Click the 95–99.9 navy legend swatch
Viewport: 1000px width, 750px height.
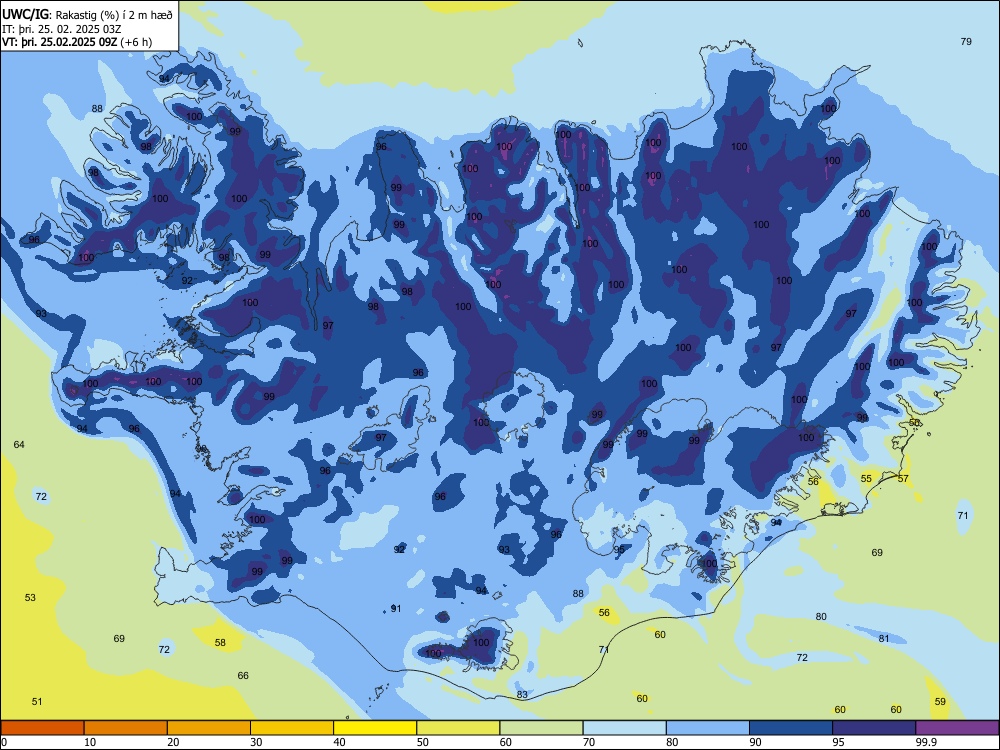[874, 728]
